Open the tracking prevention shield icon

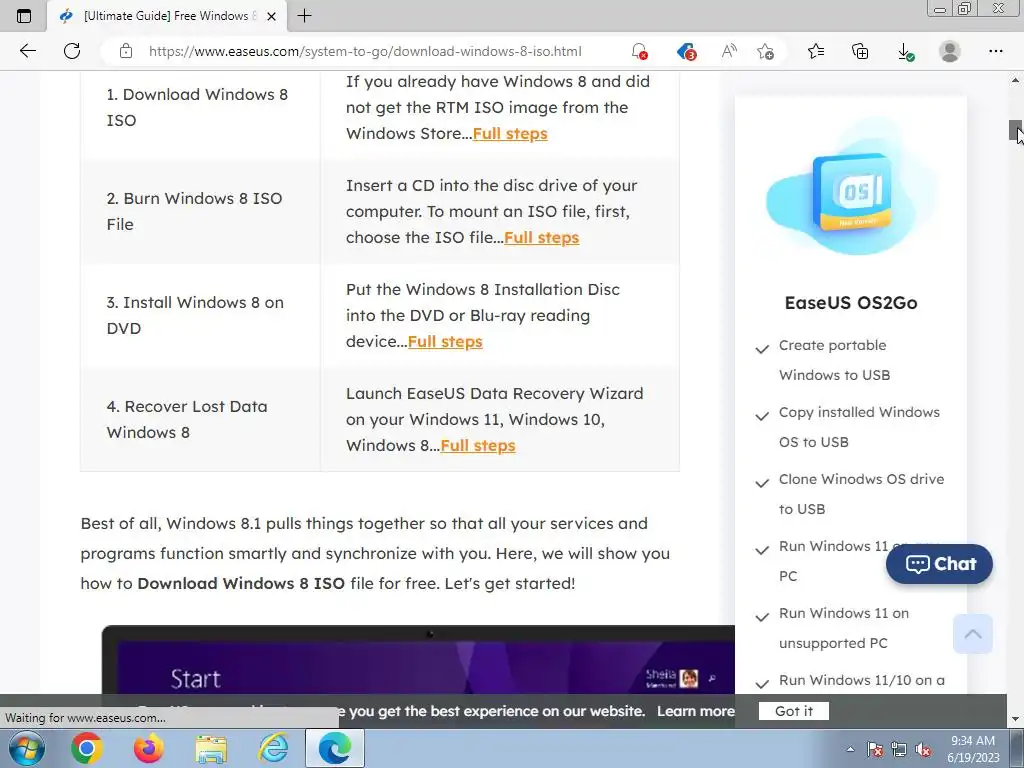coord(686,51)
